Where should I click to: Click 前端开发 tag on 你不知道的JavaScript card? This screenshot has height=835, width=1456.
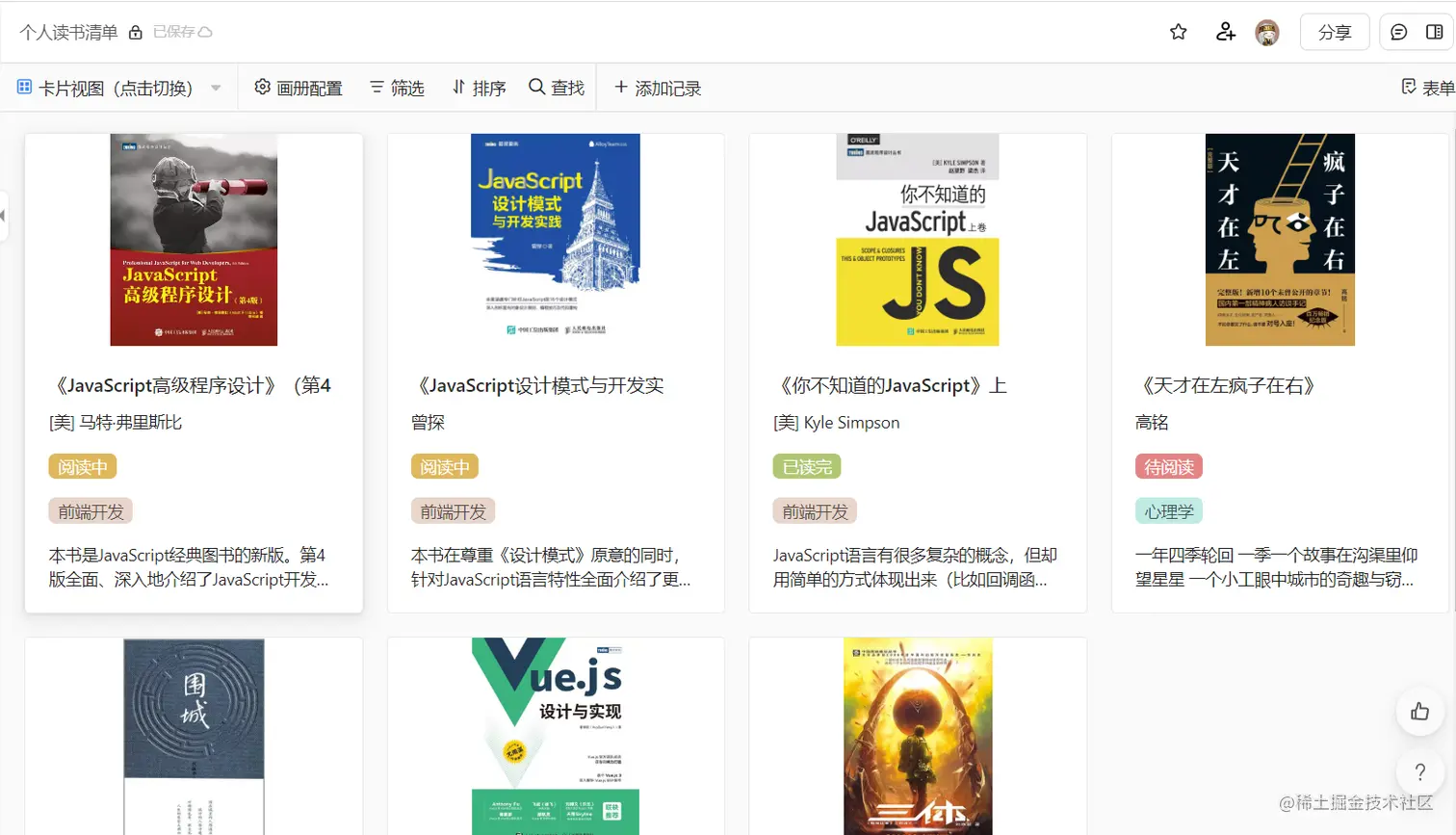tap(816, 511)
